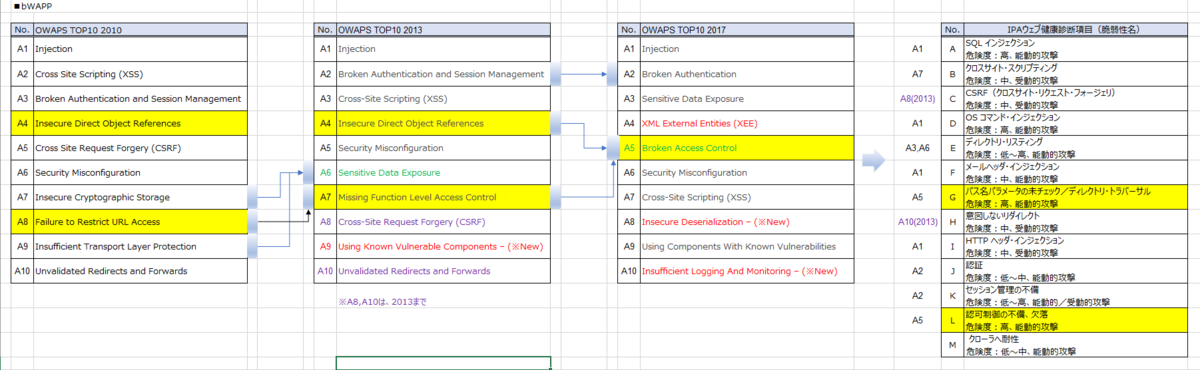1200x370 pixels.
Task: Select the yellow L cell in IPA No. column
Action: pyautogui.click(x=953, y=320)
